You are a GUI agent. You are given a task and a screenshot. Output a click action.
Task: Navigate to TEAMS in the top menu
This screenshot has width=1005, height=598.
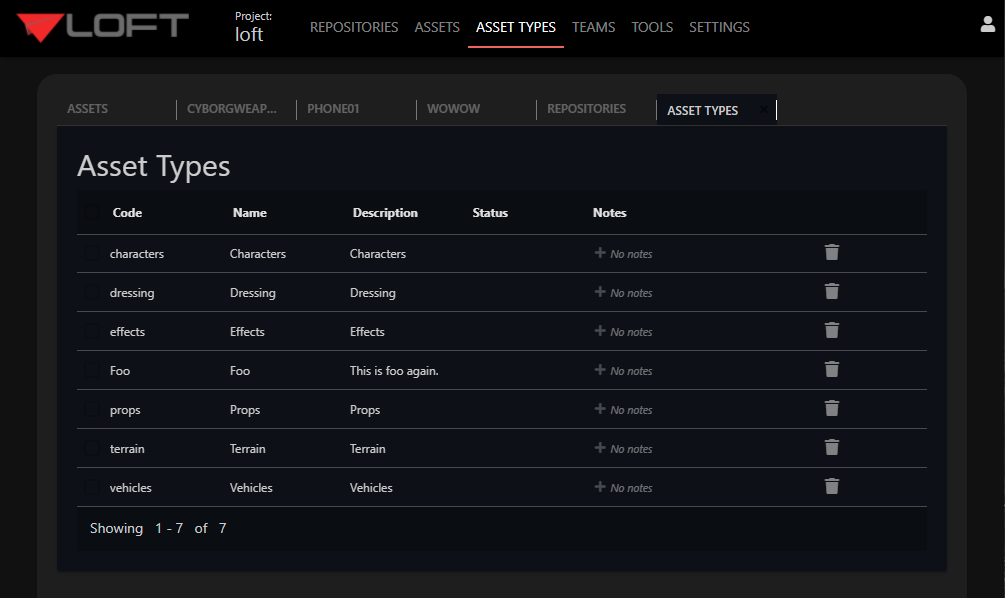click(x=593, y=27)
